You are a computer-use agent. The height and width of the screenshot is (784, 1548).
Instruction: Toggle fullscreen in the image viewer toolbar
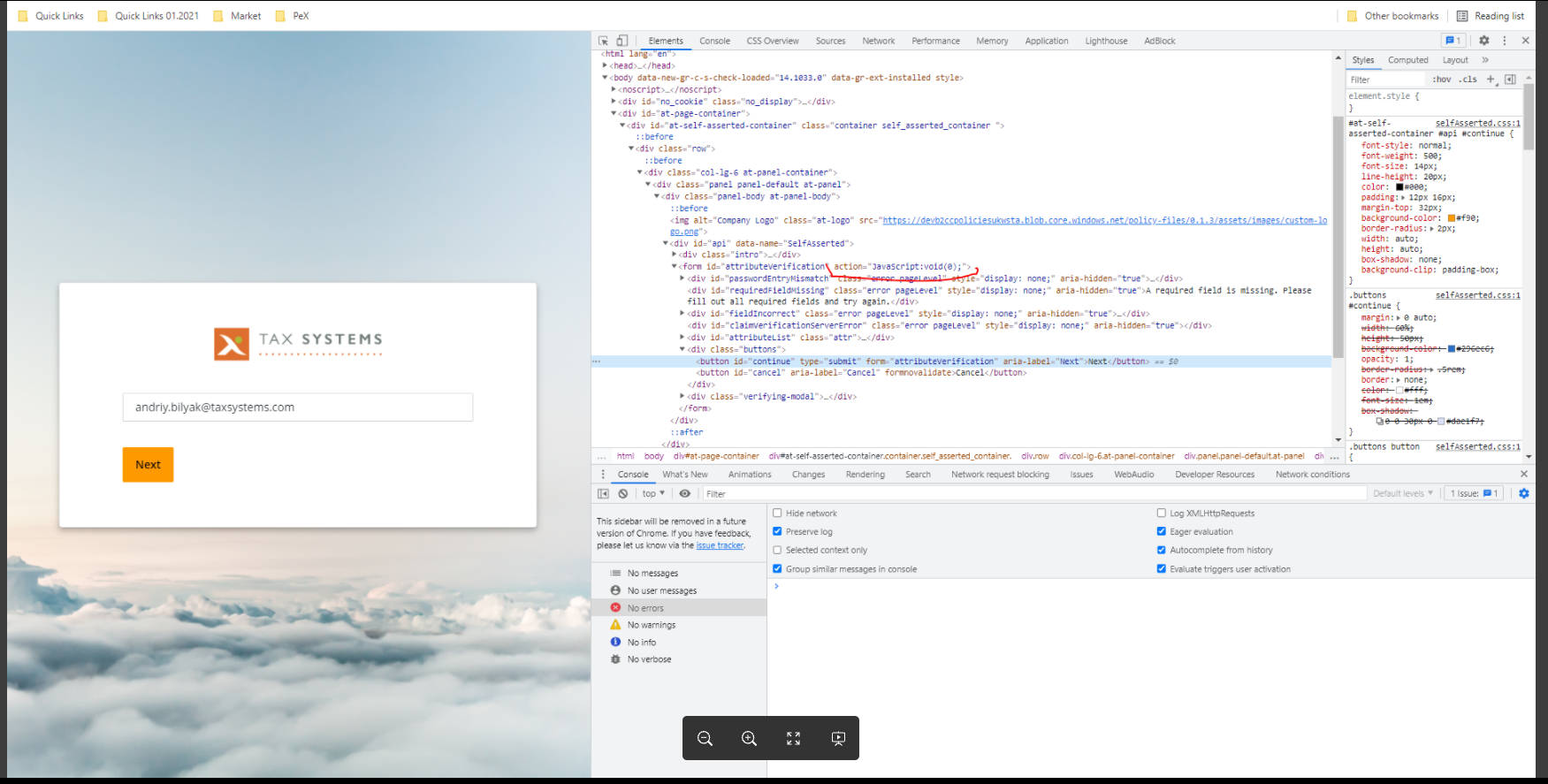(793, 738)
